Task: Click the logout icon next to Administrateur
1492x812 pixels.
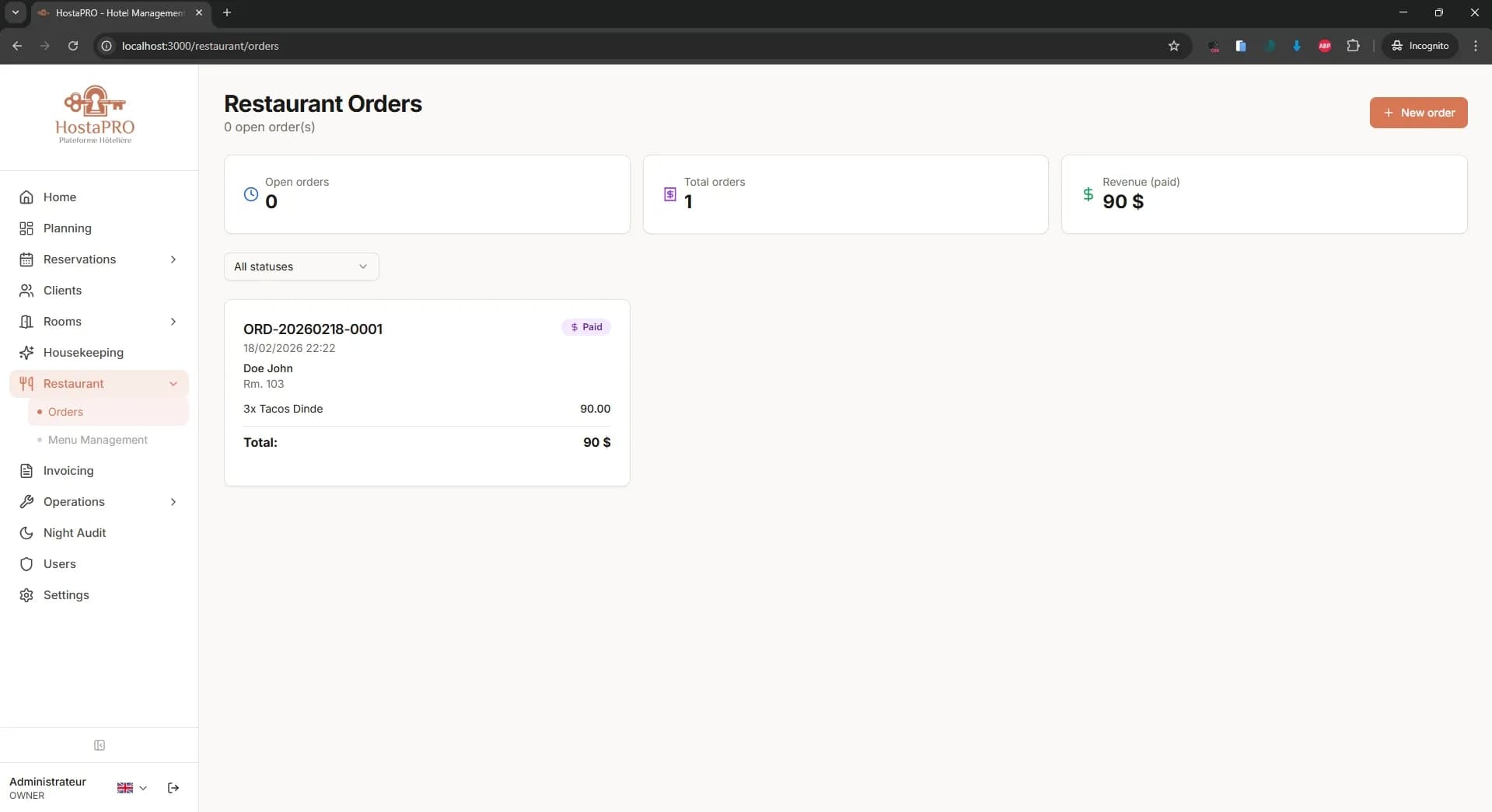Action: tap(173, 787)
